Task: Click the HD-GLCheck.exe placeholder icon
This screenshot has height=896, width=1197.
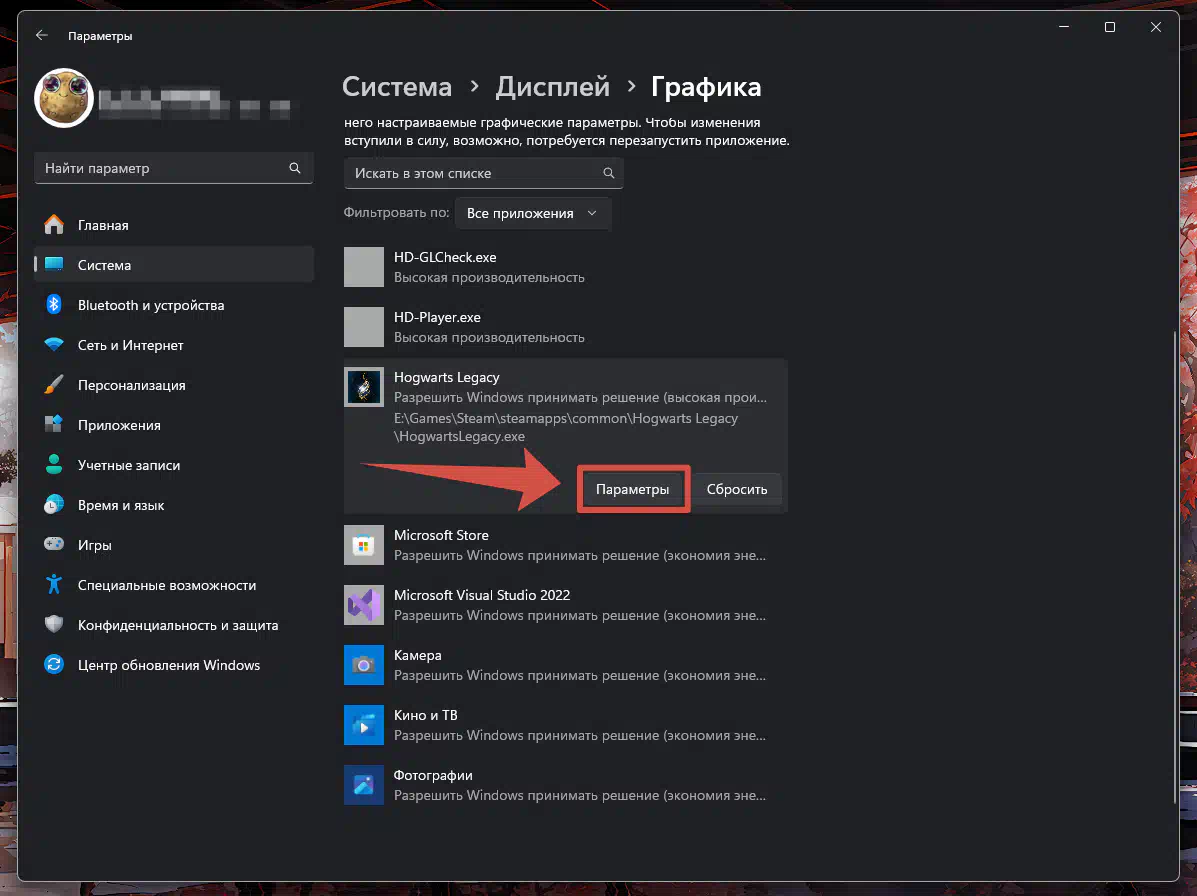Action: [363, 267]
